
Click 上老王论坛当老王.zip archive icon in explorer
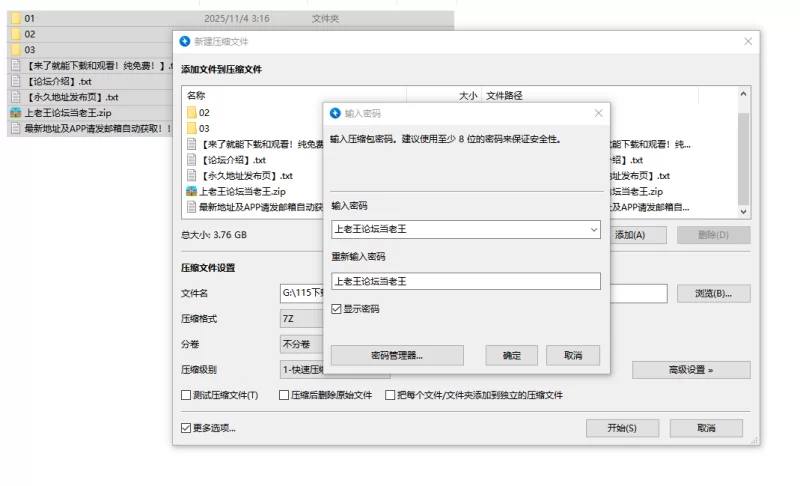click(x=16, y=113)
